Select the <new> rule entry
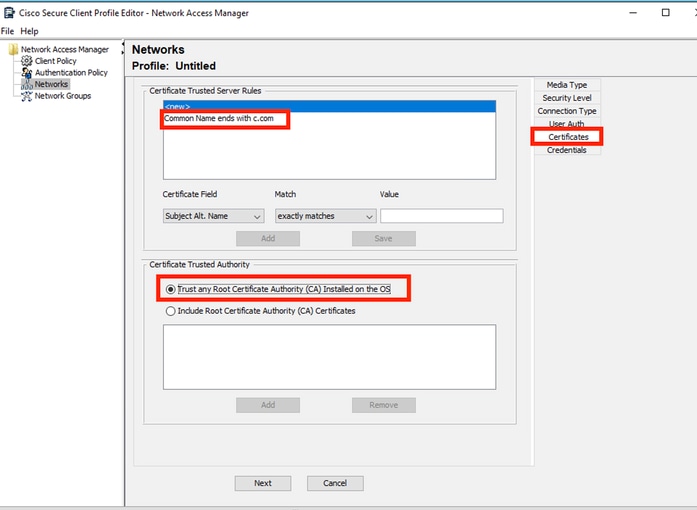The image size is (697, 510). [329, 106]
